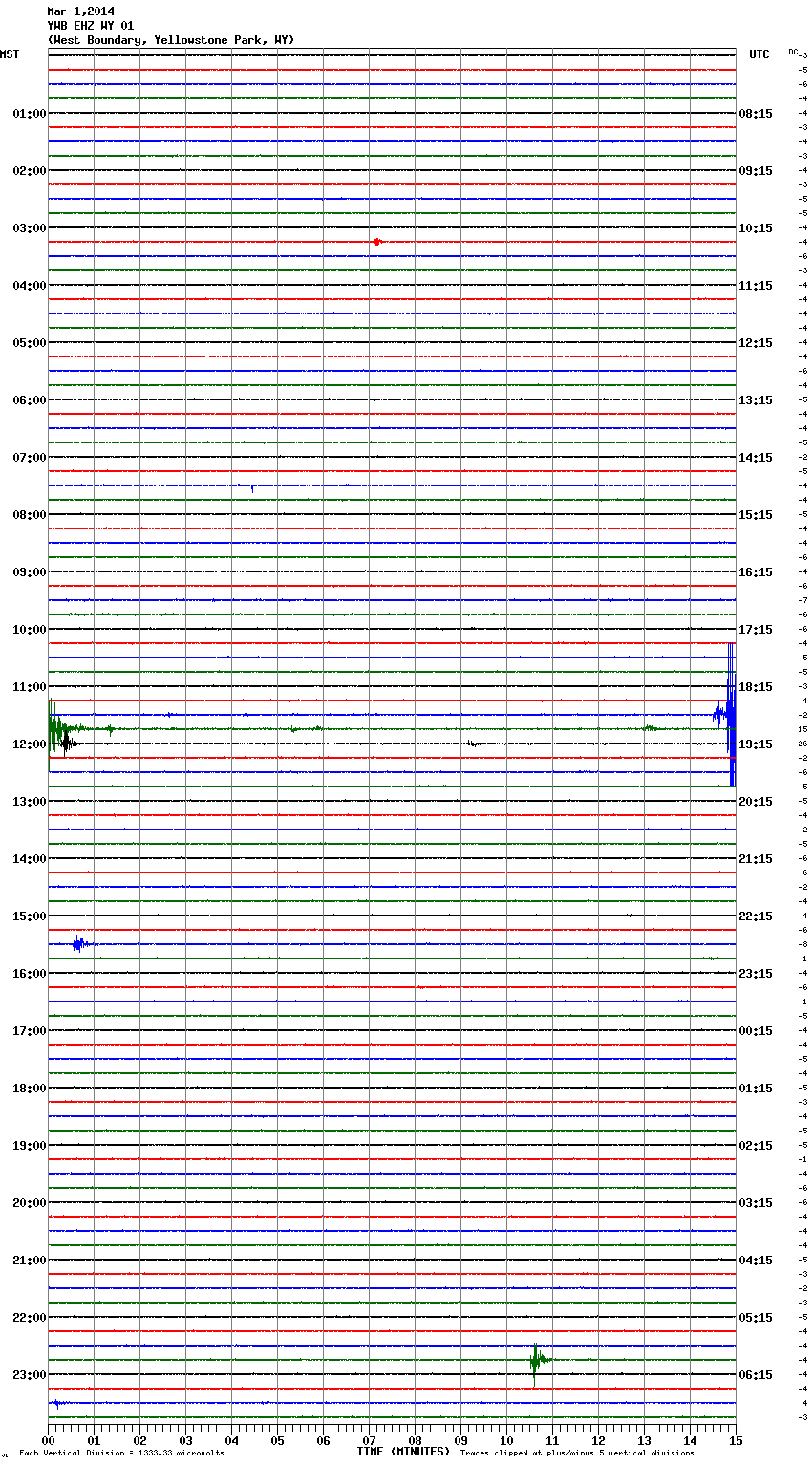
Task: Click the minute 06 axis tick label
Action: pyautogui.click(x=324, y=1440)
